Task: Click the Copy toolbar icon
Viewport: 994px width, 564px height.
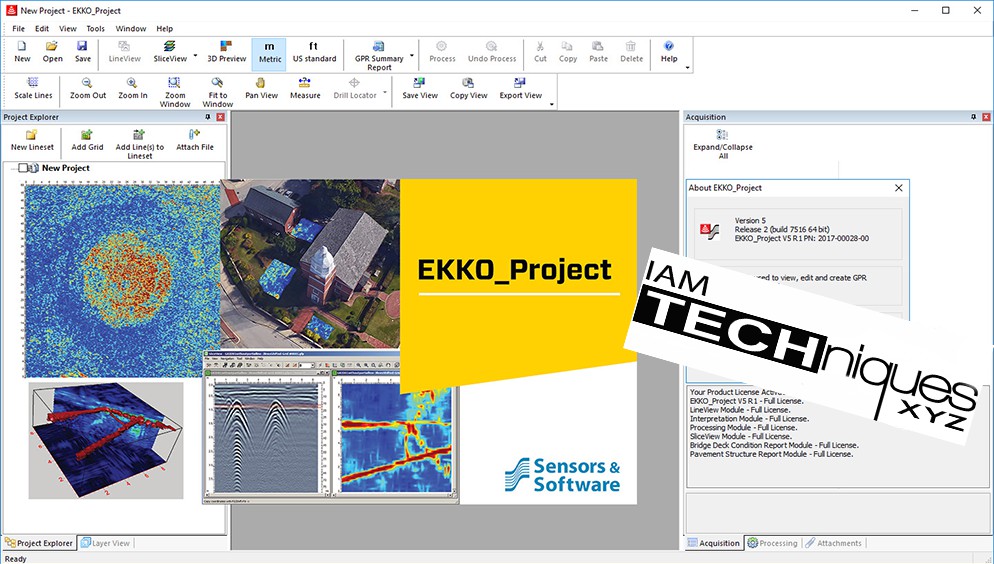Action: click(x=567, y=52)
